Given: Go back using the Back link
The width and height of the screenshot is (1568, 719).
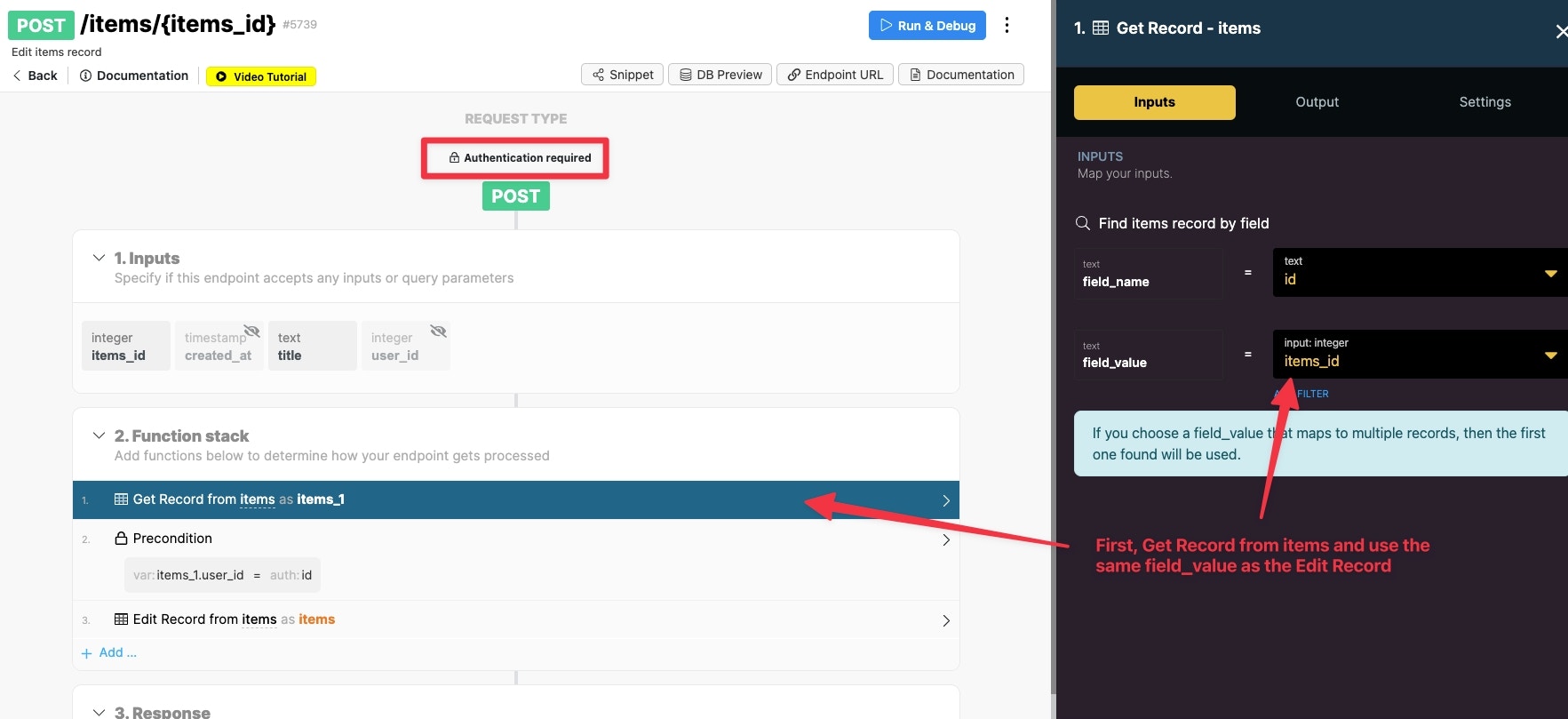Looking at the screenshot, I should pyautogui.click(x=35, y=76).
